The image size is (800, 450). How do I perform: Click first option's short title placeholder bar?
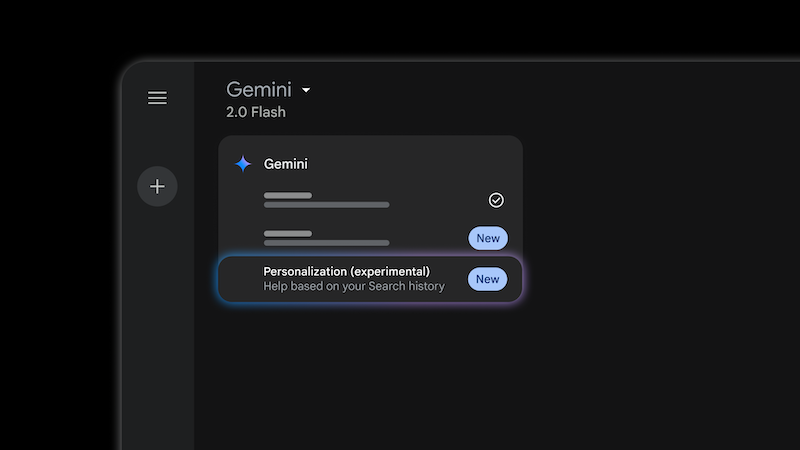tap(288, 195)
